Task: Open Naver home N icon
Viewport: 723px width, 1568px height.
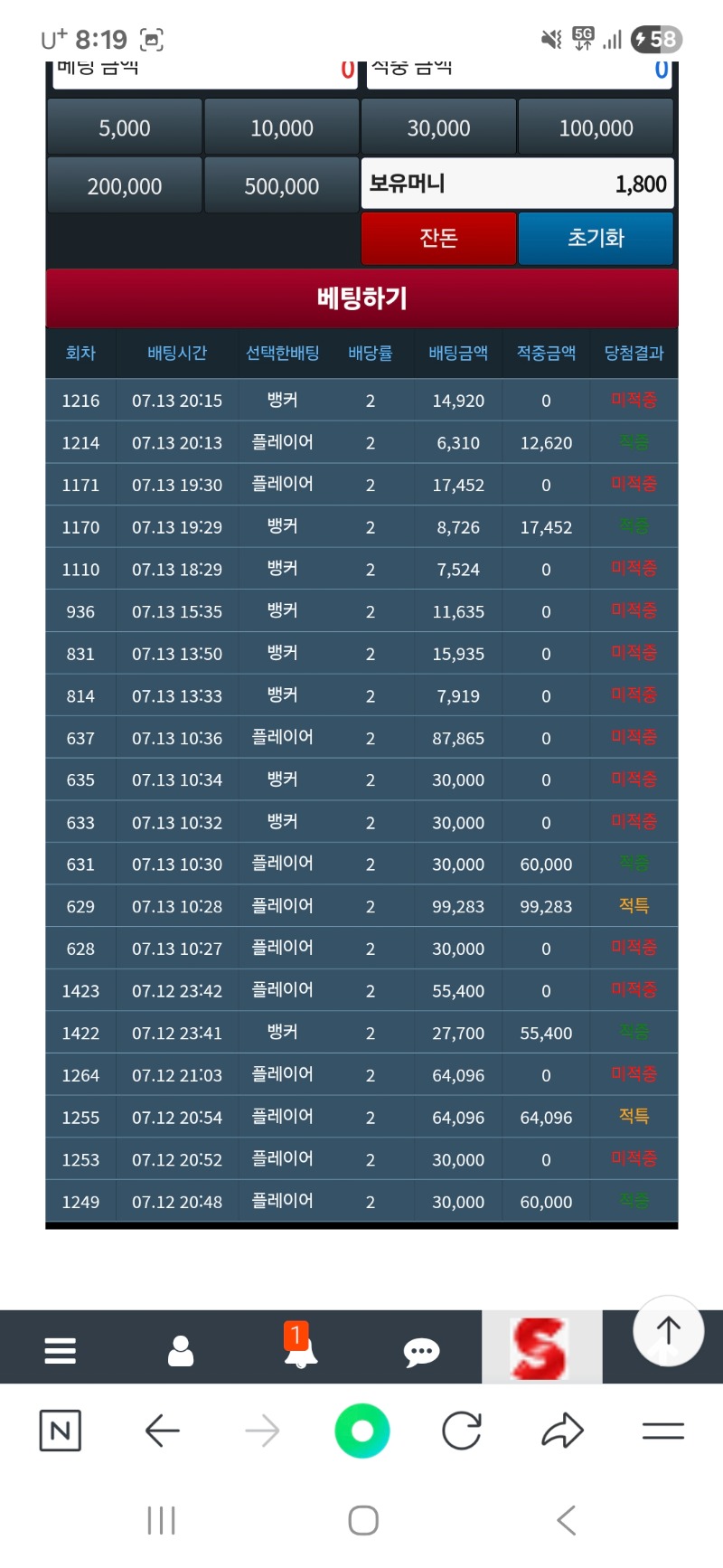Action: (x=61, y=1431)
